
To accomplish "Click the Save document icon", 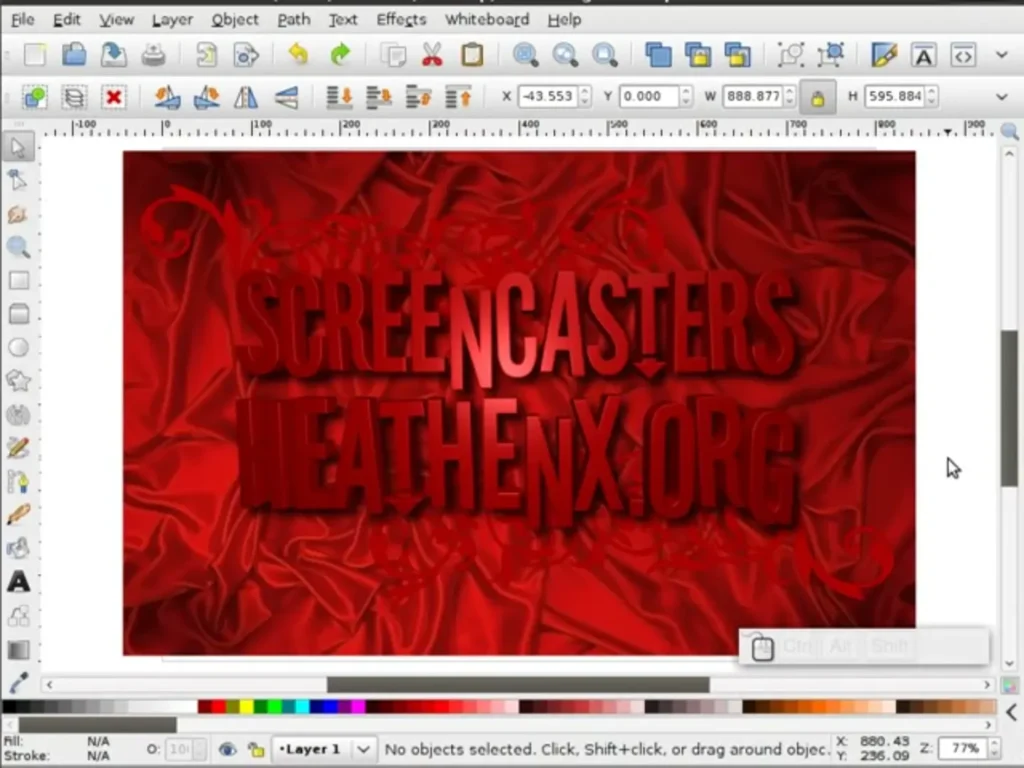I will pyautogui.click(x=114, y=55).
